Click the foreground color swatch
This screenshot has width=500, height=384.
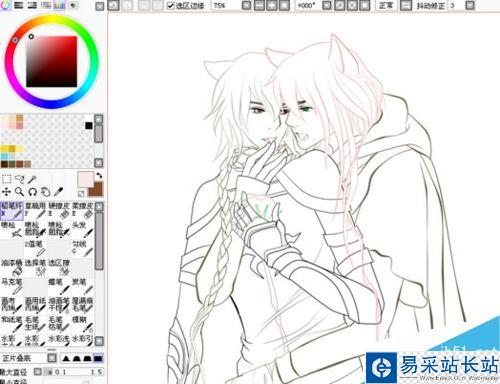point(85,179)
